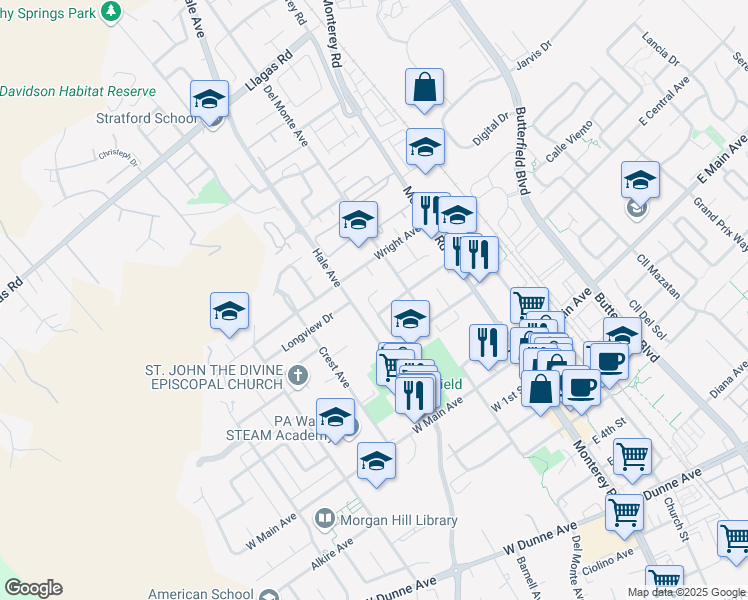Select the topmost shopping cart marker in downtown cluster
The height and width of the screenshot is (600, 748).
530,304
